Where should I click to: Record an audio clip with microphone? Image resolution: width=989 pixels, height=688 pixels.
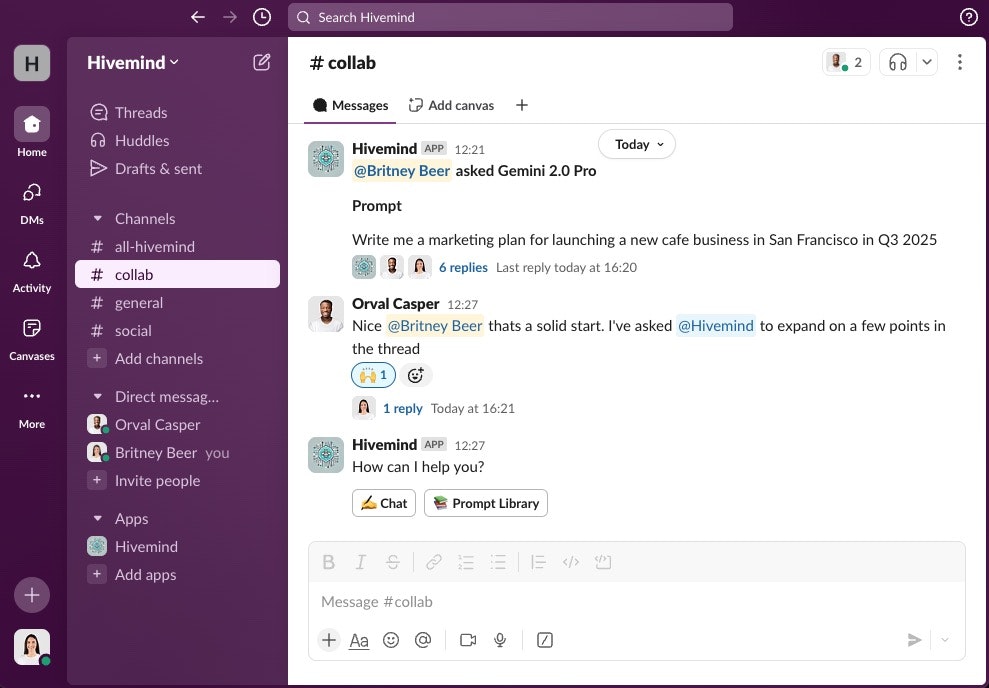500,640
